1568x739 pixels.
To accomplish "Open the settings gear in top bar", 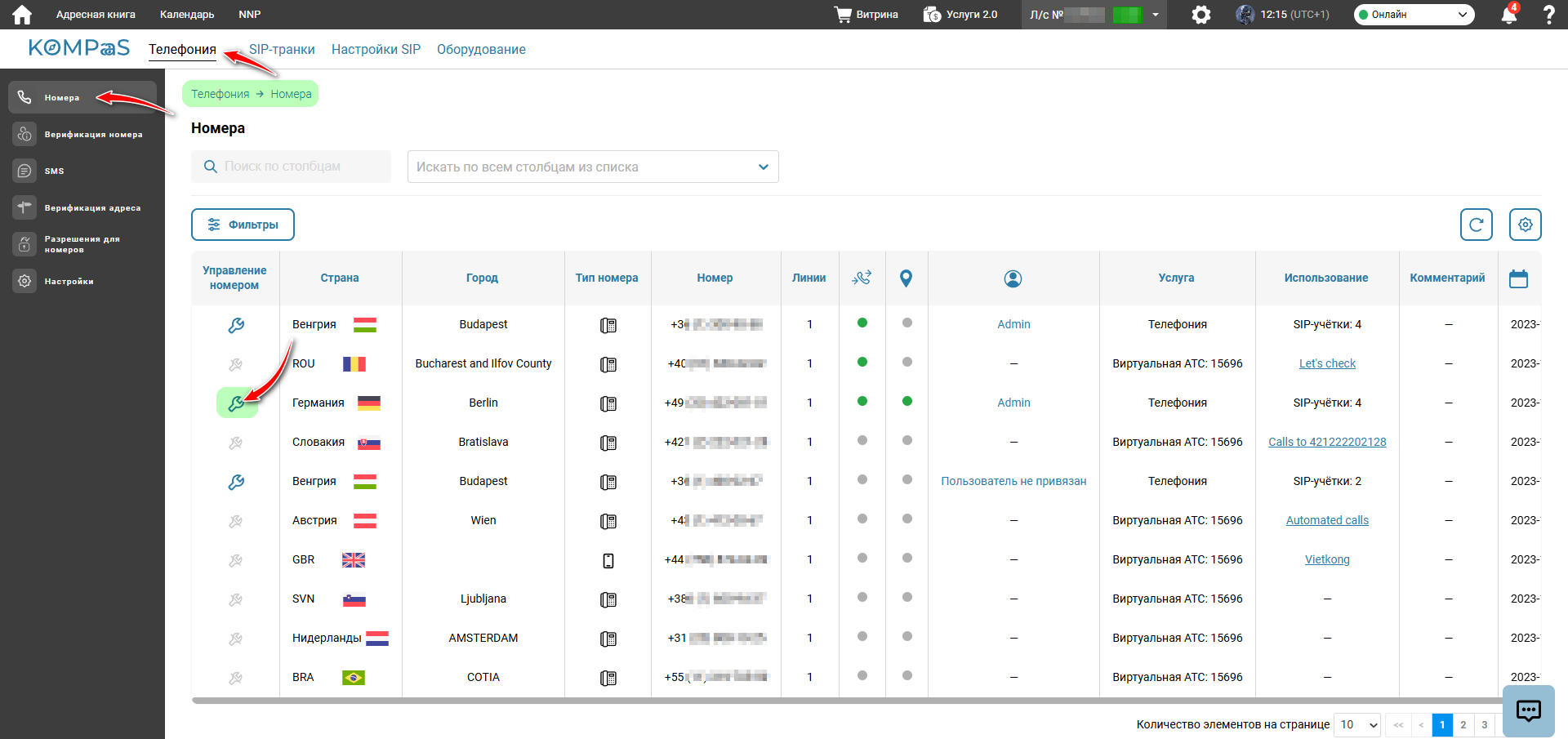I will (x=1200, y=15).
